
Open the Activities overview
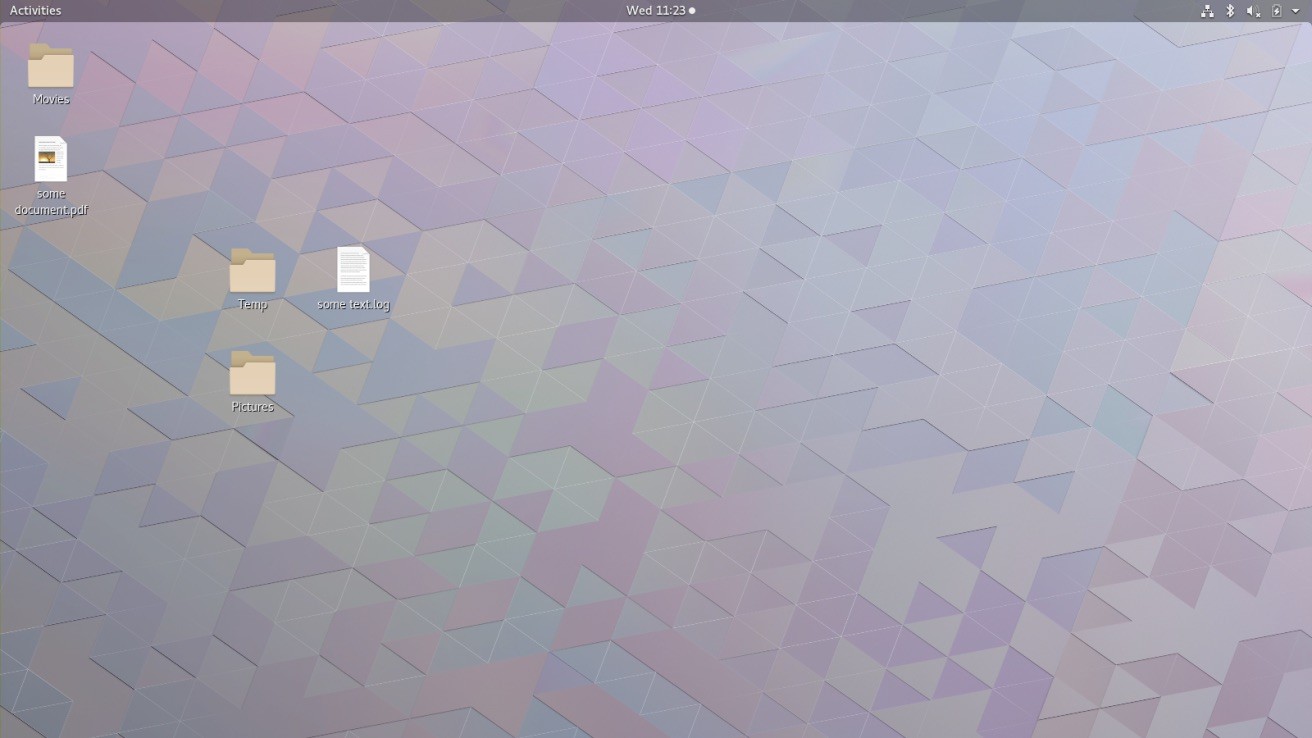point(35,10)
